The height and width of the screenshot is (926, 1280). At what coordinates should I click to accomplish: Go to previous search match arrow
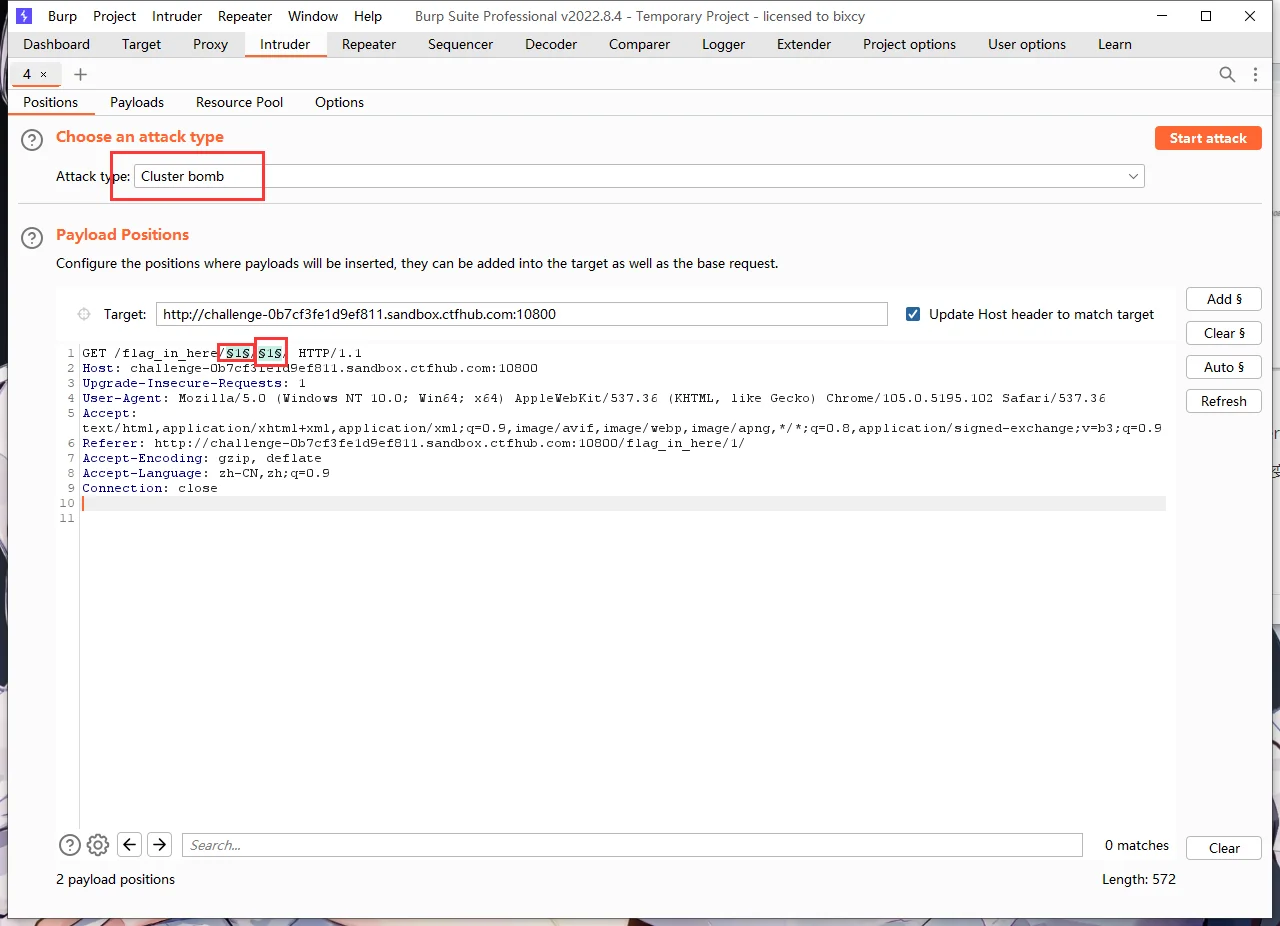pyautogui.click(x=129, y=845)
